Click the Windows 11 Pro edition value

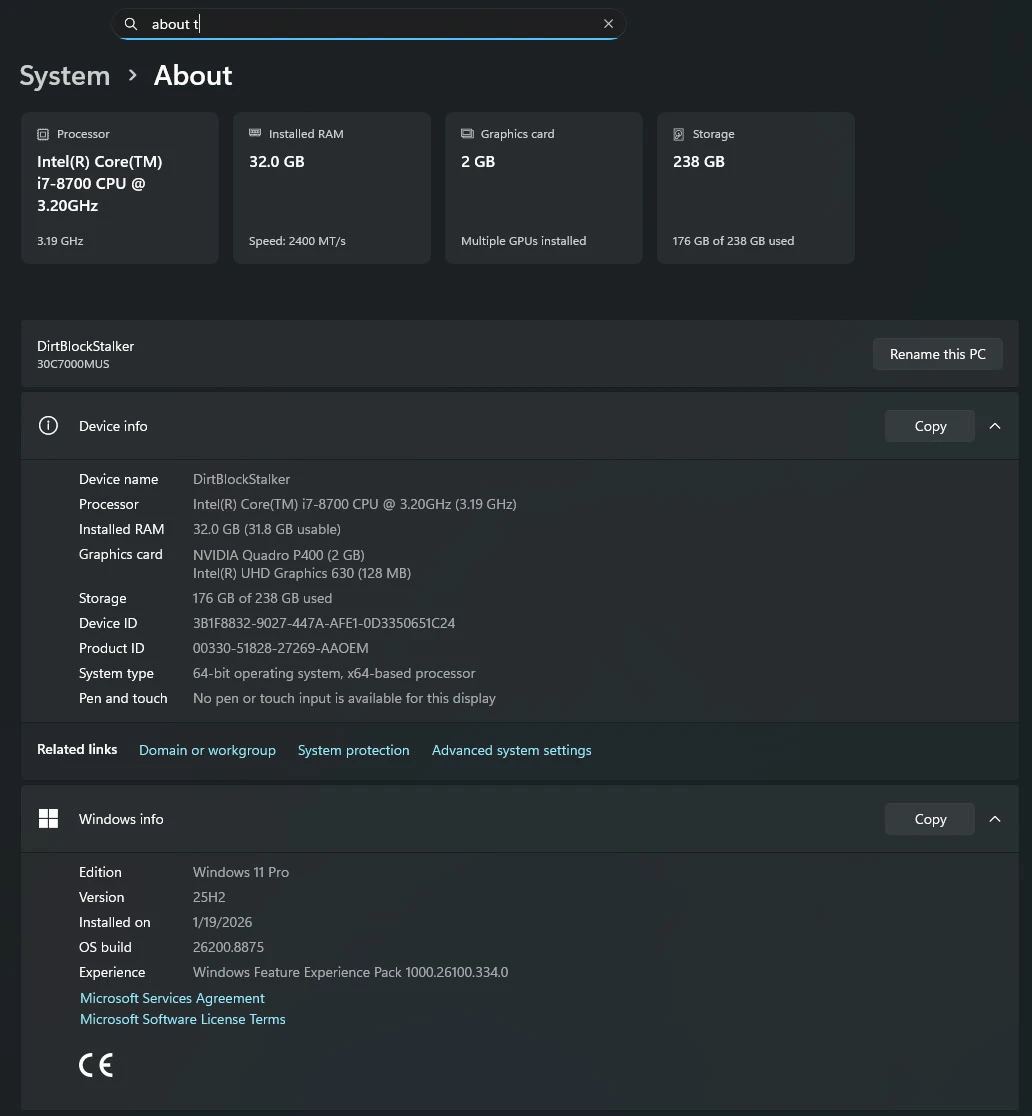coord(241,872)
